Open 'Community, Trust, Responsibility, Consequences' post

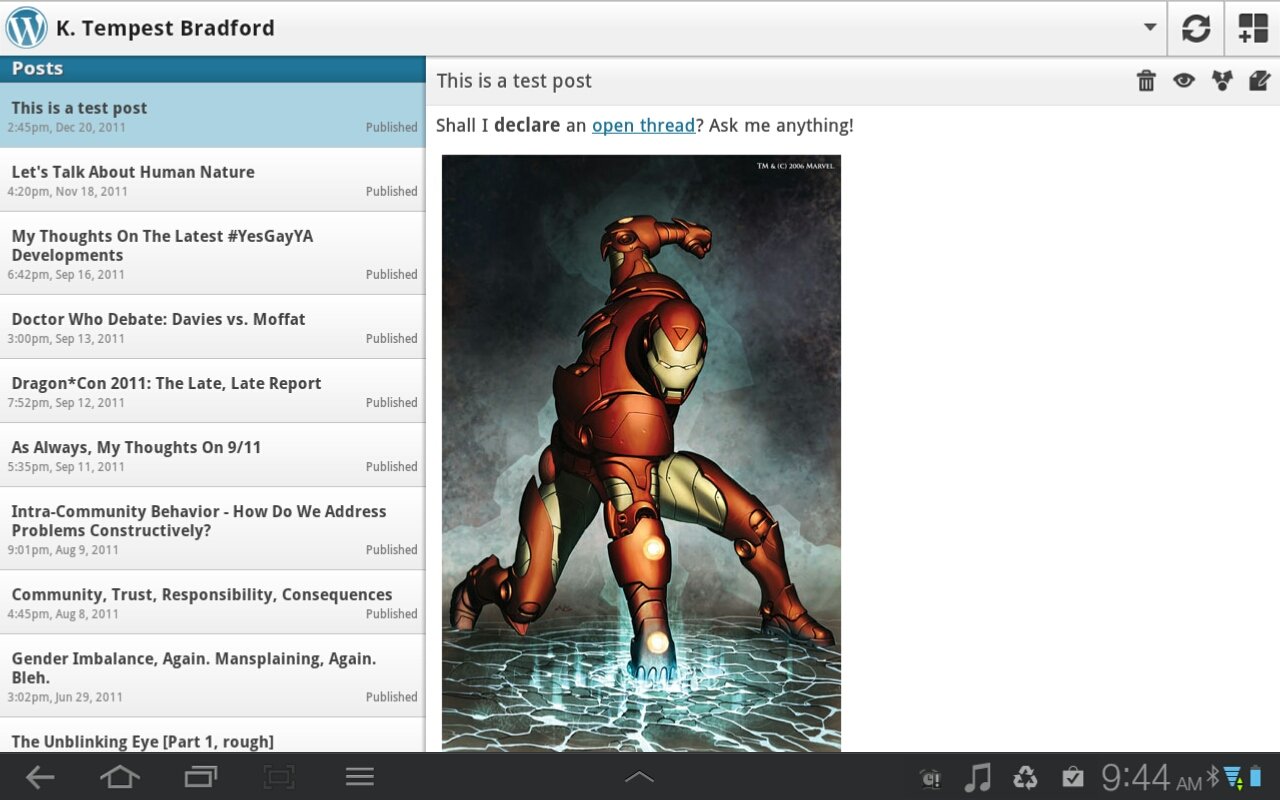click(x=212, y=602)
